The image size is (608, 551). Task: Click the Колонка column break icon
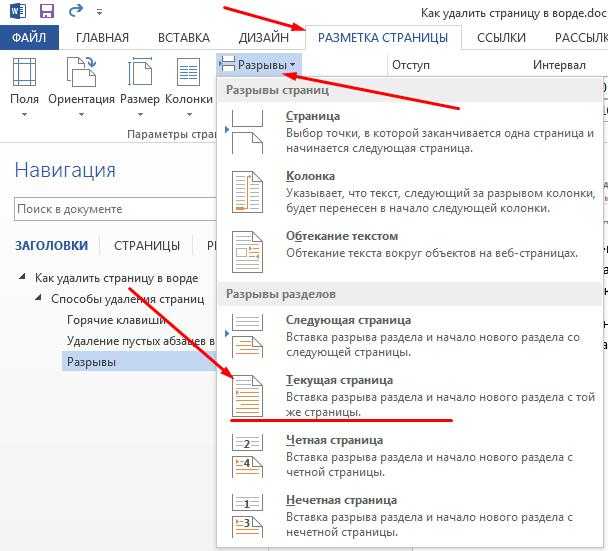pyautogui.click(x=247, y=192)
